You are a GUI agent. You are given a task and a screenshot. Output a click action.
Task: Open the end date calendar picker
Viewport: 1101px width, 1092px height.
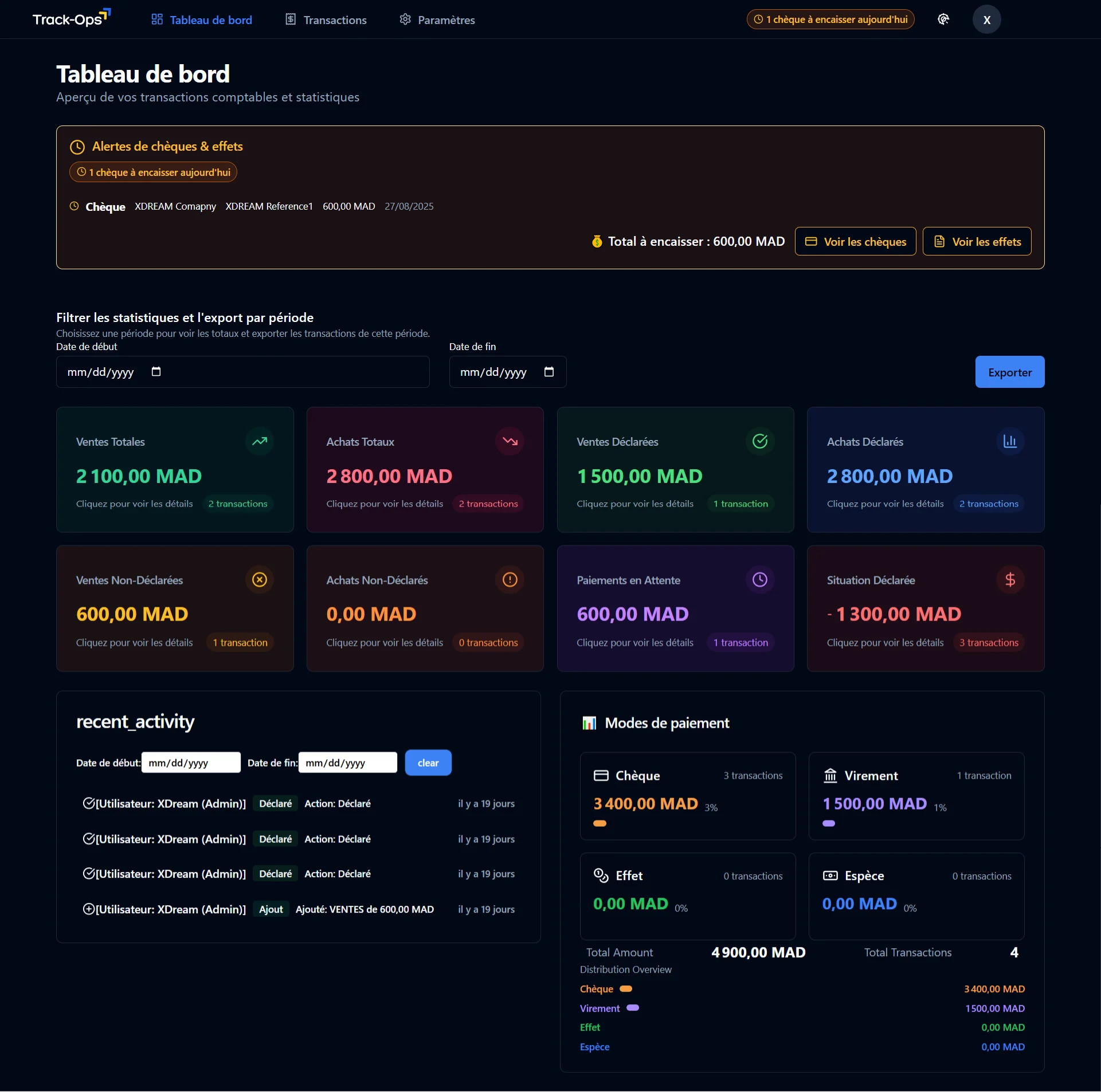[549, 372]
